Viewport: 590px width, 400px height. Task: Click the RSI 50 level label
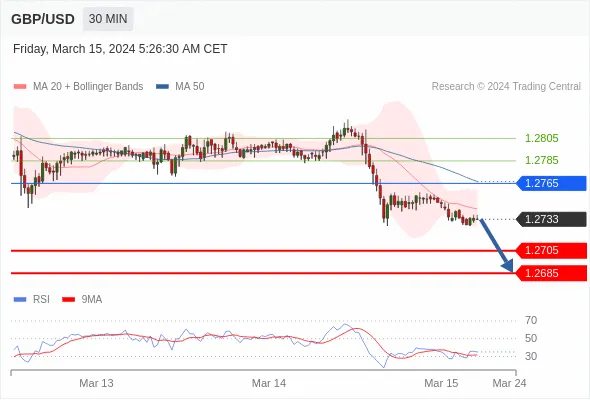point(531,339)
